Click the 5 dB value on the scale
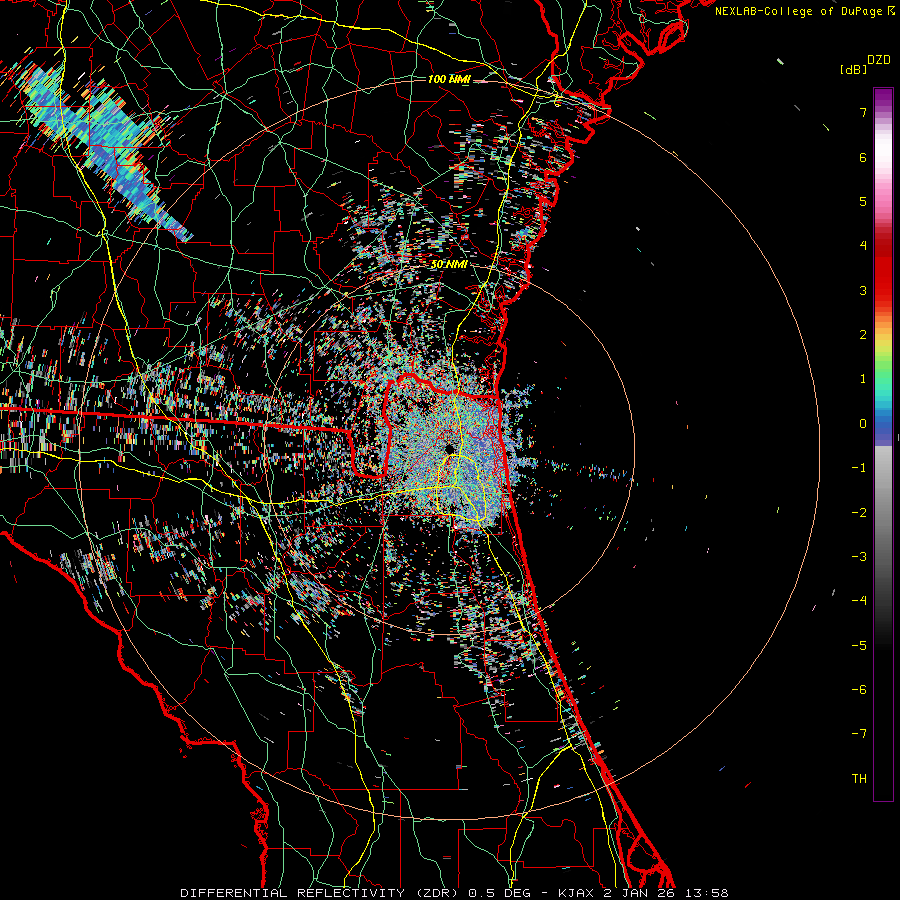This screenshot has width=900, height=900. tap(863, 201)
